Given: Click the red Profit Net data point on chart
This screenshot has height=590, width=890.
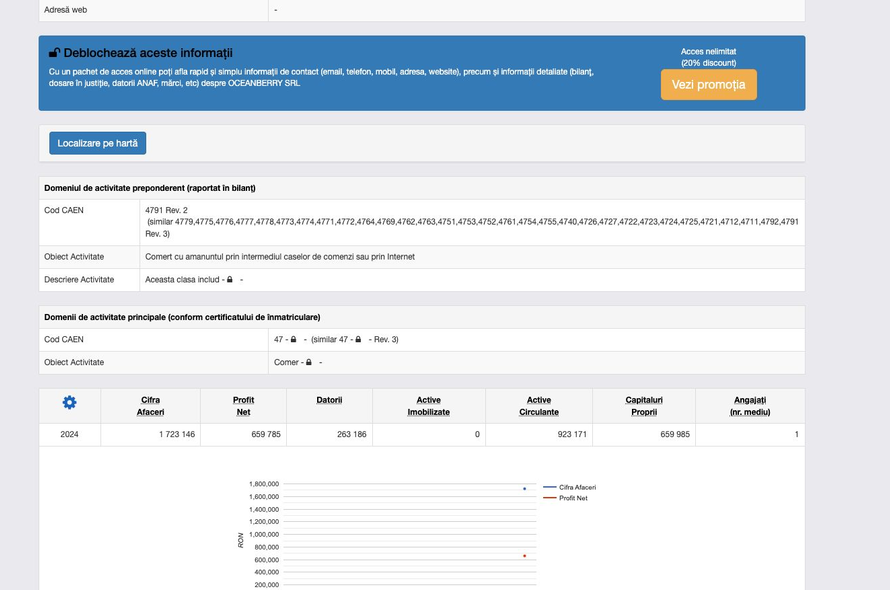Looking at the screenshot, I should pyautogui.click(x=524, y=556).
